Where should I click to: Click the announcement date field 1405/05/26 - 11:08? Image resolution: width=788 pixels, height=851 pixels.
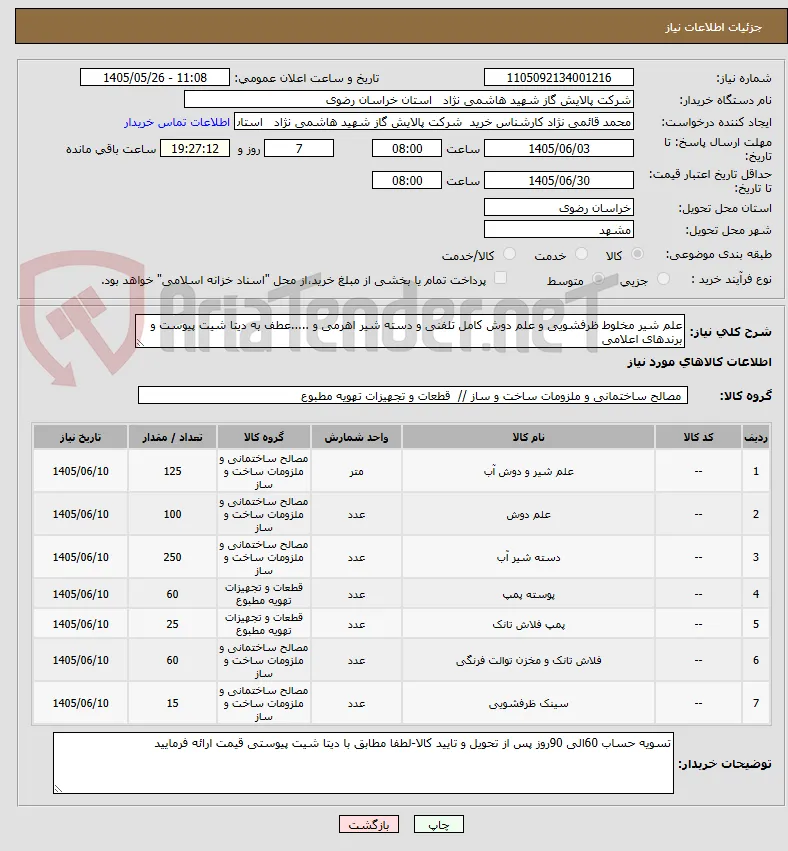pos(155,78)
